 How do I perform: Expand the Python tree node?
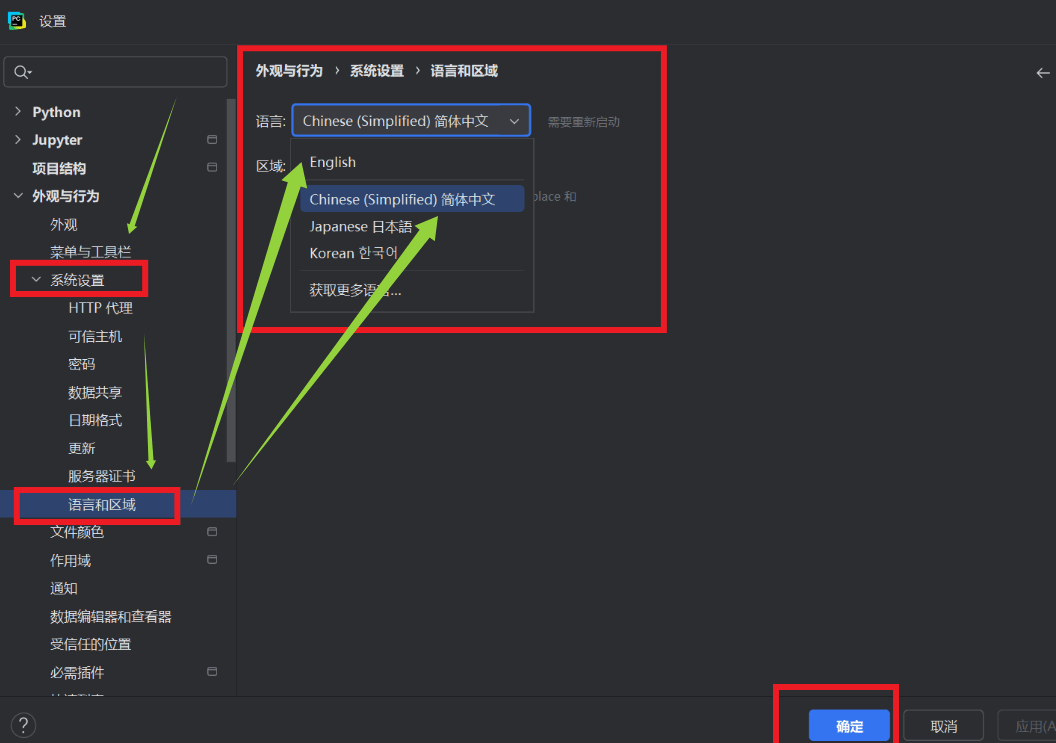[18, 112]
